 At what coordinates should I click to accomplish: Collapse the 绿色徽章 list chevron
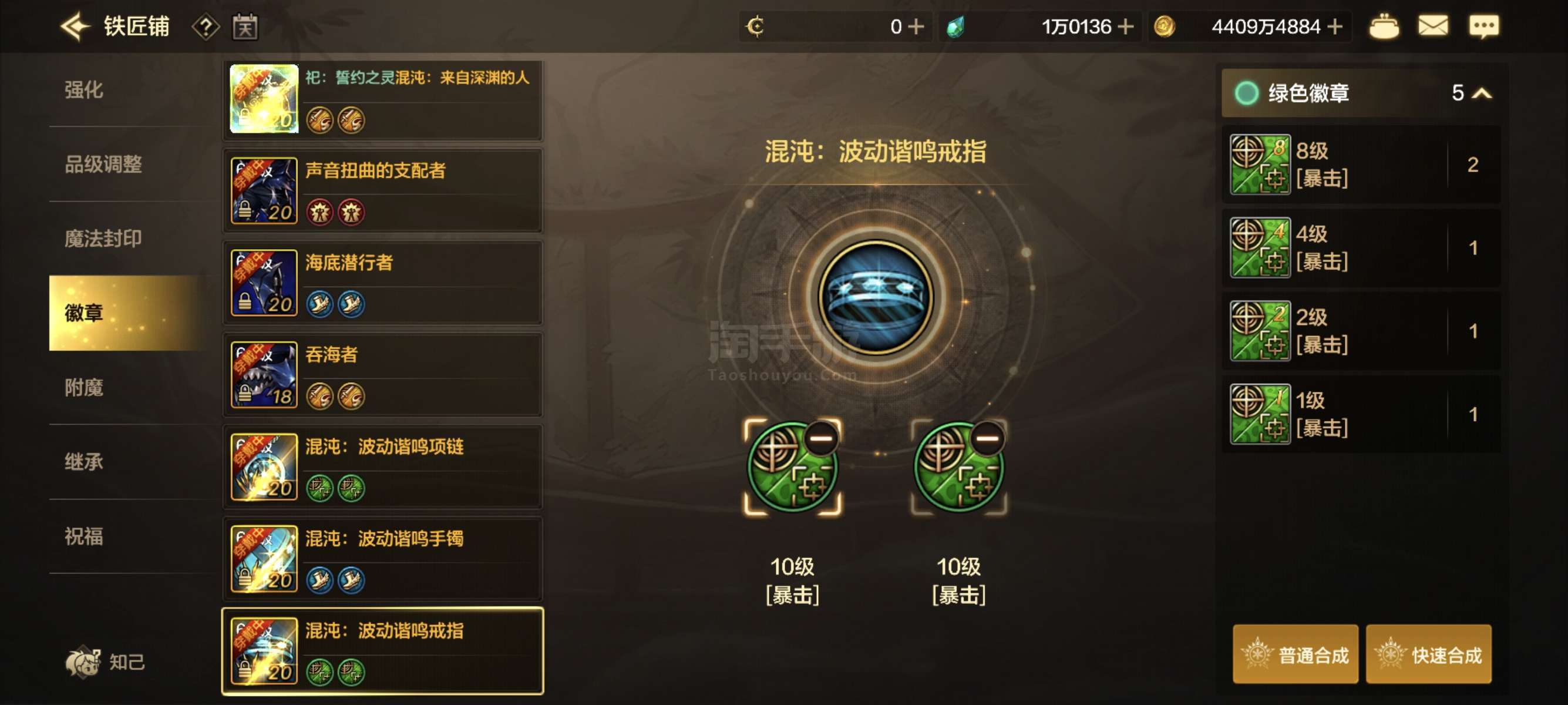pos(1482,93)
